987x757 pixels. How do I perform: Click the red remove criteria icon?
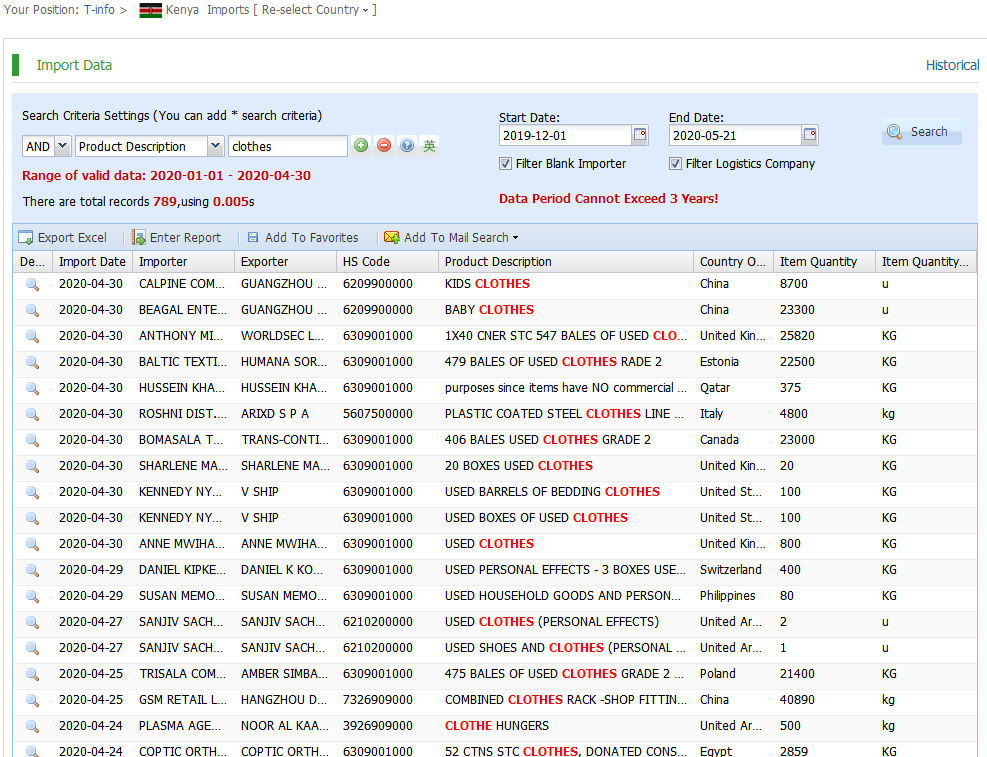click(384, 146)
